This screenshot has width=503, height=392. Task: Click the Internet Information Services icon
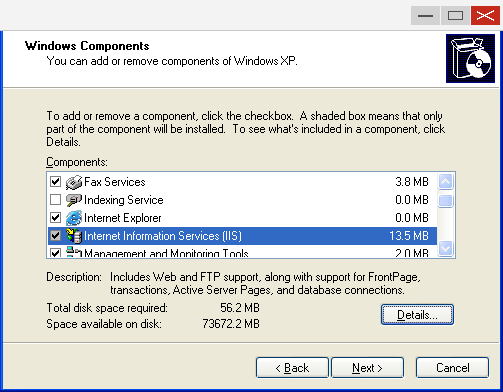coord(74,236)
